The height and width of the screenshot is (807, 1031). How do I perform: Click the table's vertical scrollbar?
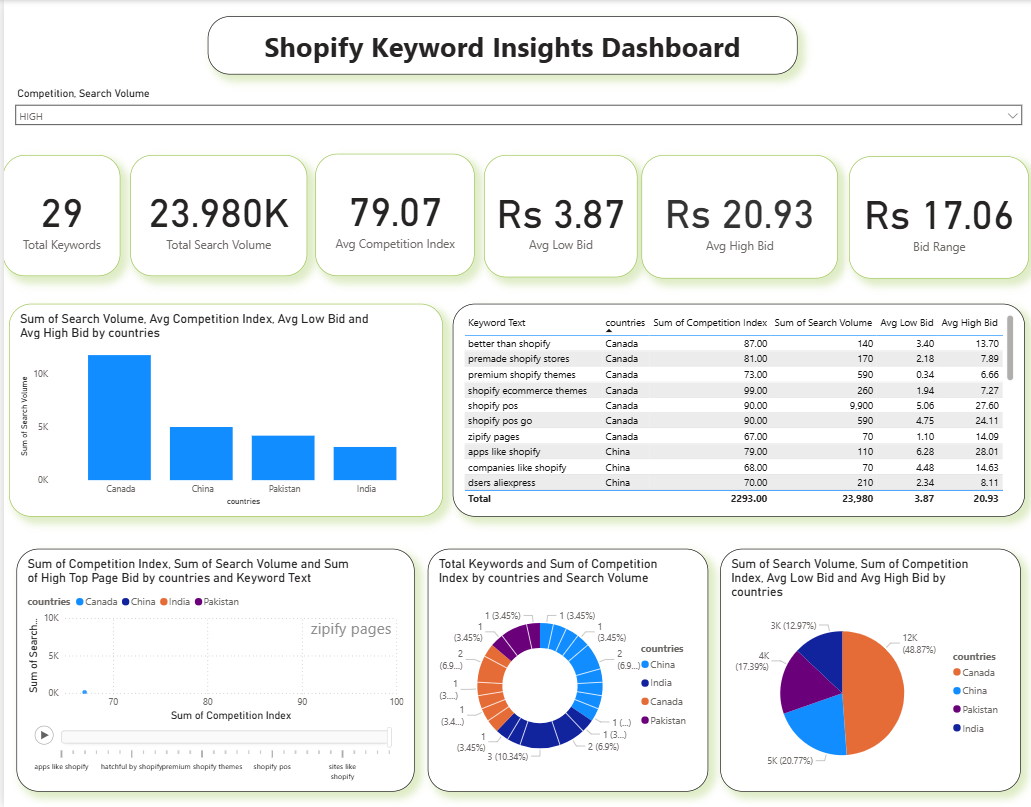pos(1008,345)
